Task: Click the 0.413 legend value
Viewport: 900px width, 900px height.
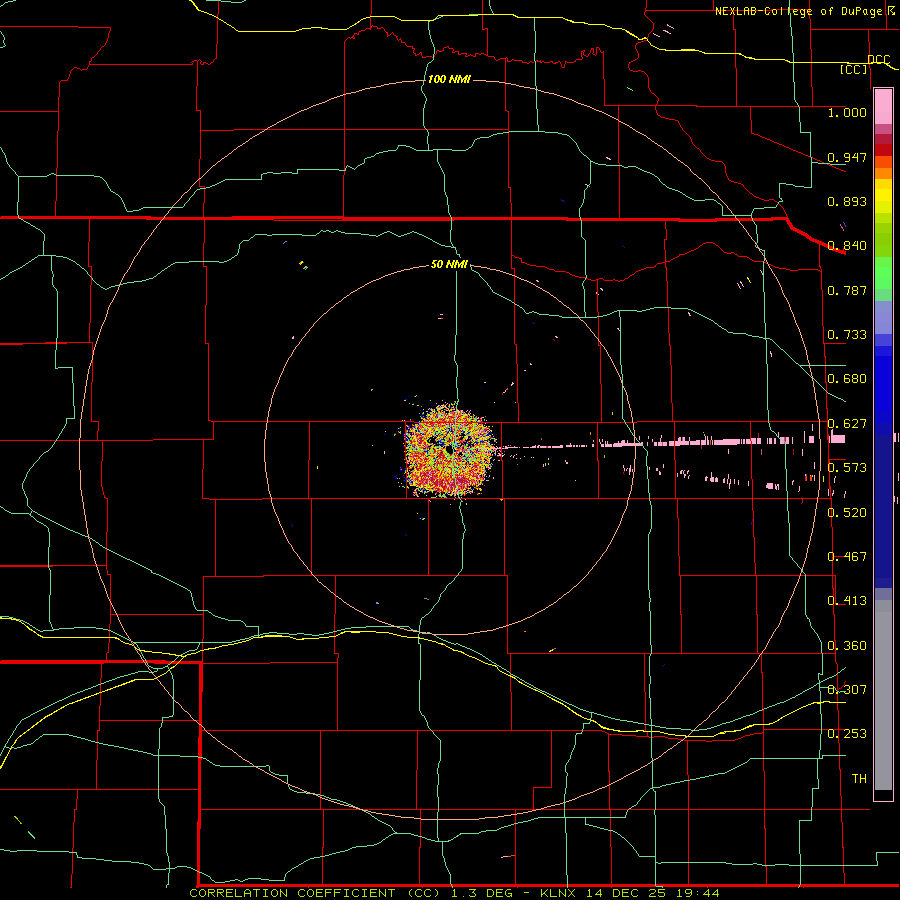Action: point(847,601)
